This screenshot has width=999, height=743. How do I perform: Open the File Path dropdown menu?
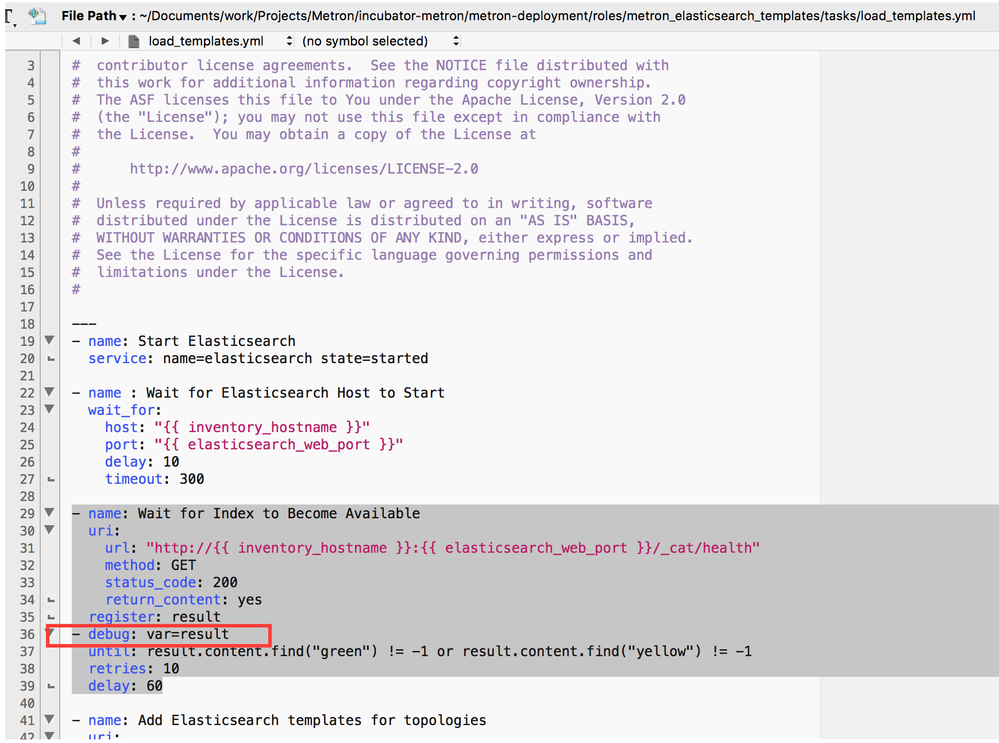(x=94, y=16)
